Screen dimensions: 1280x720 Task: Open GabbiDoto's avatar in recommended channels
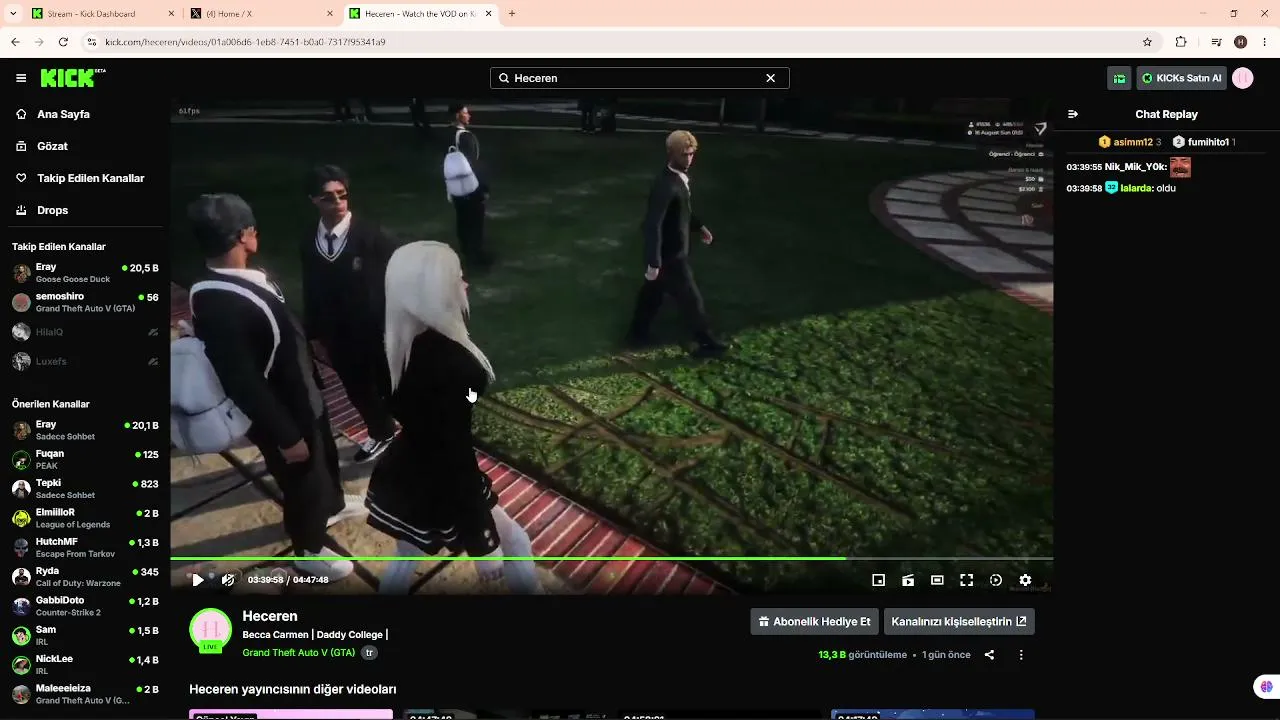21,606
